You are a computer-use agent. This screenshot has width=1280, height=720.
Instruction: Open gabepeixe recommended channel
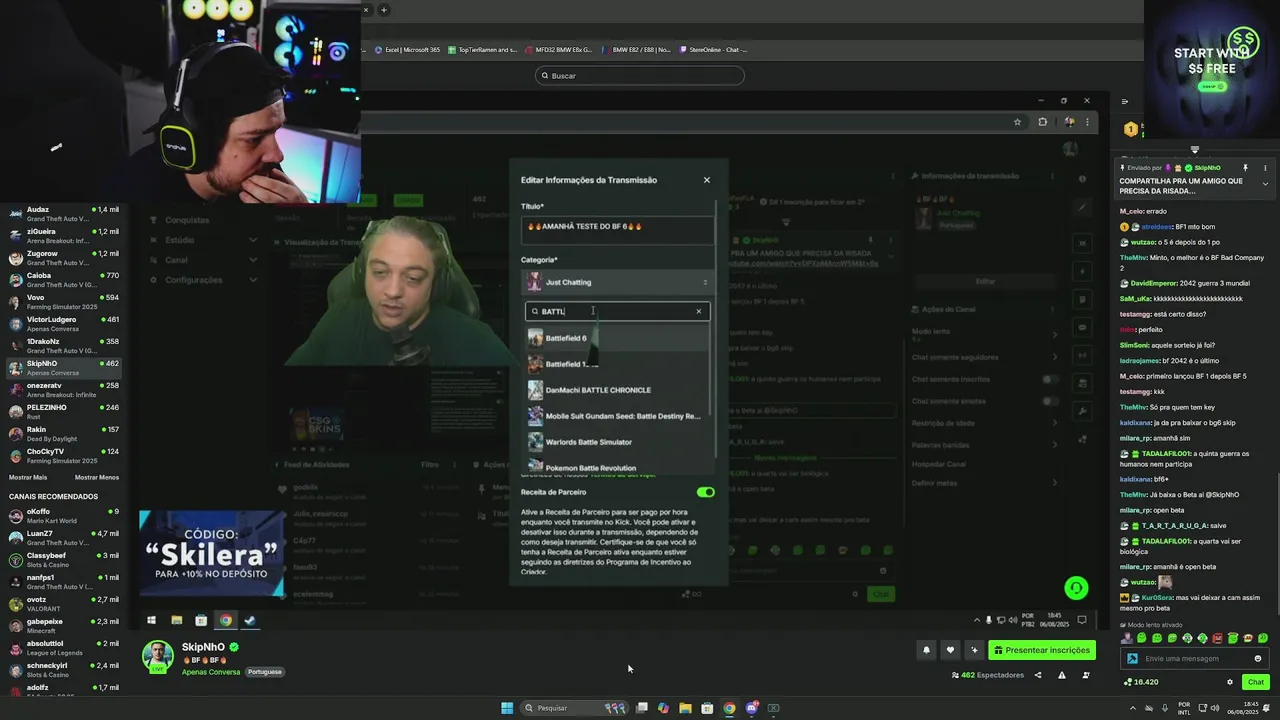[62, 626]
